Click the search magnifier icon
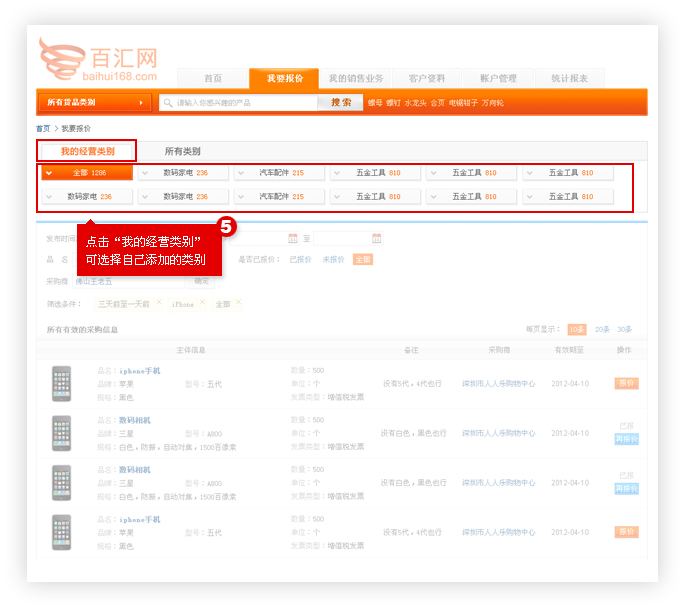The image size is (684, 607). (167, 102)
